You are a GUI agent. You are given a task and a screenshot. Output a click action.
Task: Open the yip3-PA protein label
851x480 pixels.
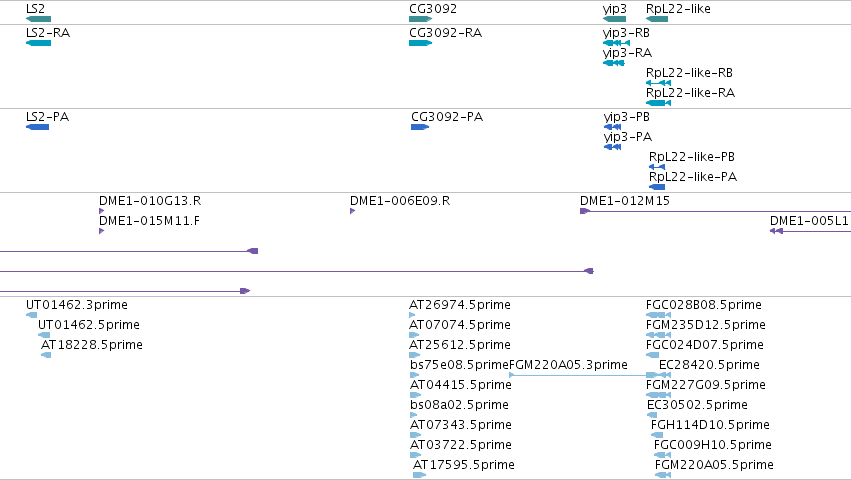point(627,137)
